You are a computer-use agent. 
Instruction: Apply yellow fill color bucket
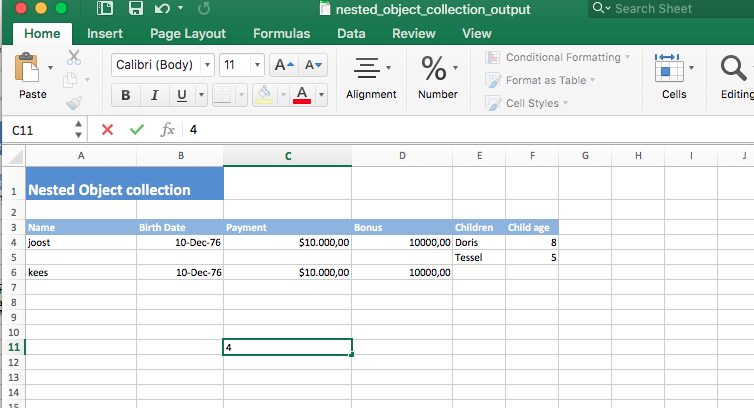coord(264,95)
